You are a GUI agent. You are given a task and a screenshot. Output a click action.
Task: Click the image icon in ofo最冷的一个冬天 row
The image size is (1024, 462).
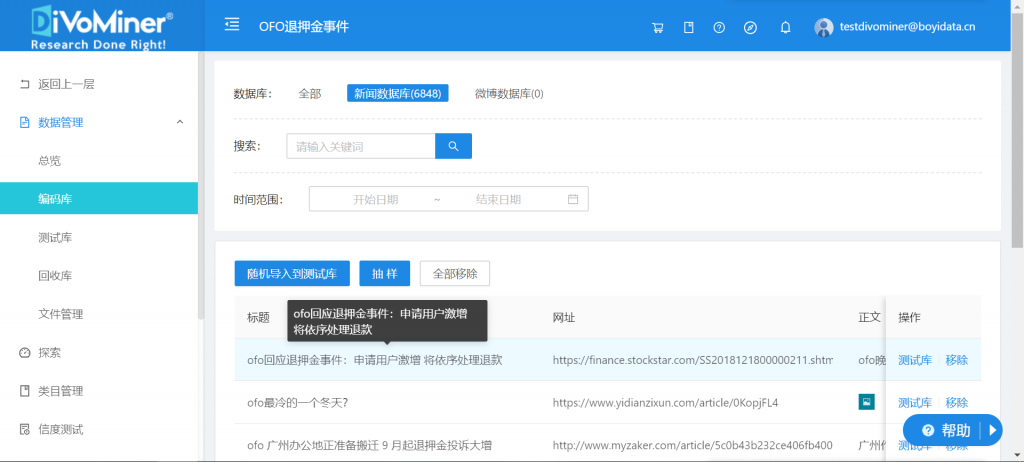coord(866,402)
